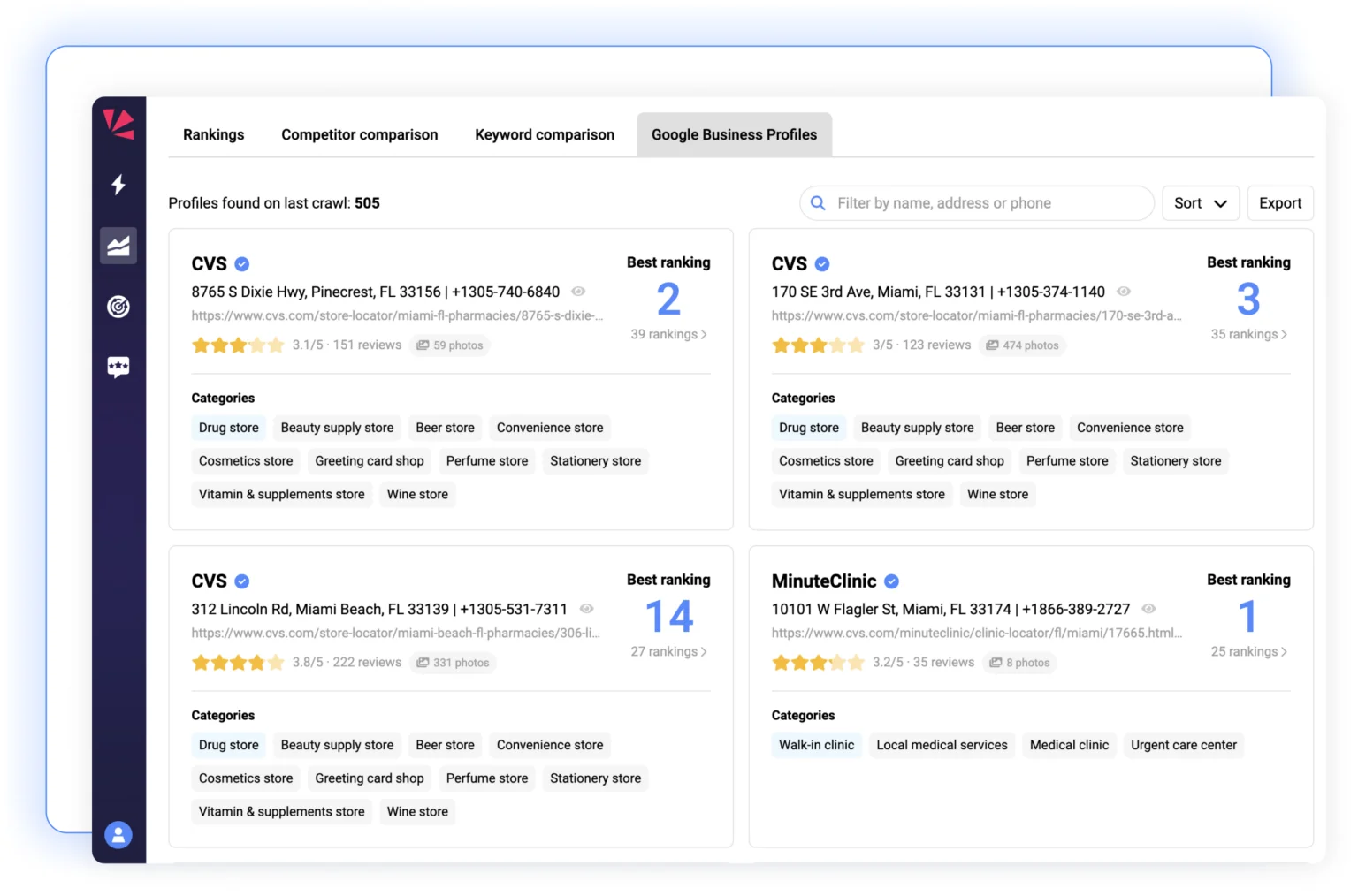Screen dimensions: 1358x896
Task: Select the Google Business Profiles tab
Action: 734,134
